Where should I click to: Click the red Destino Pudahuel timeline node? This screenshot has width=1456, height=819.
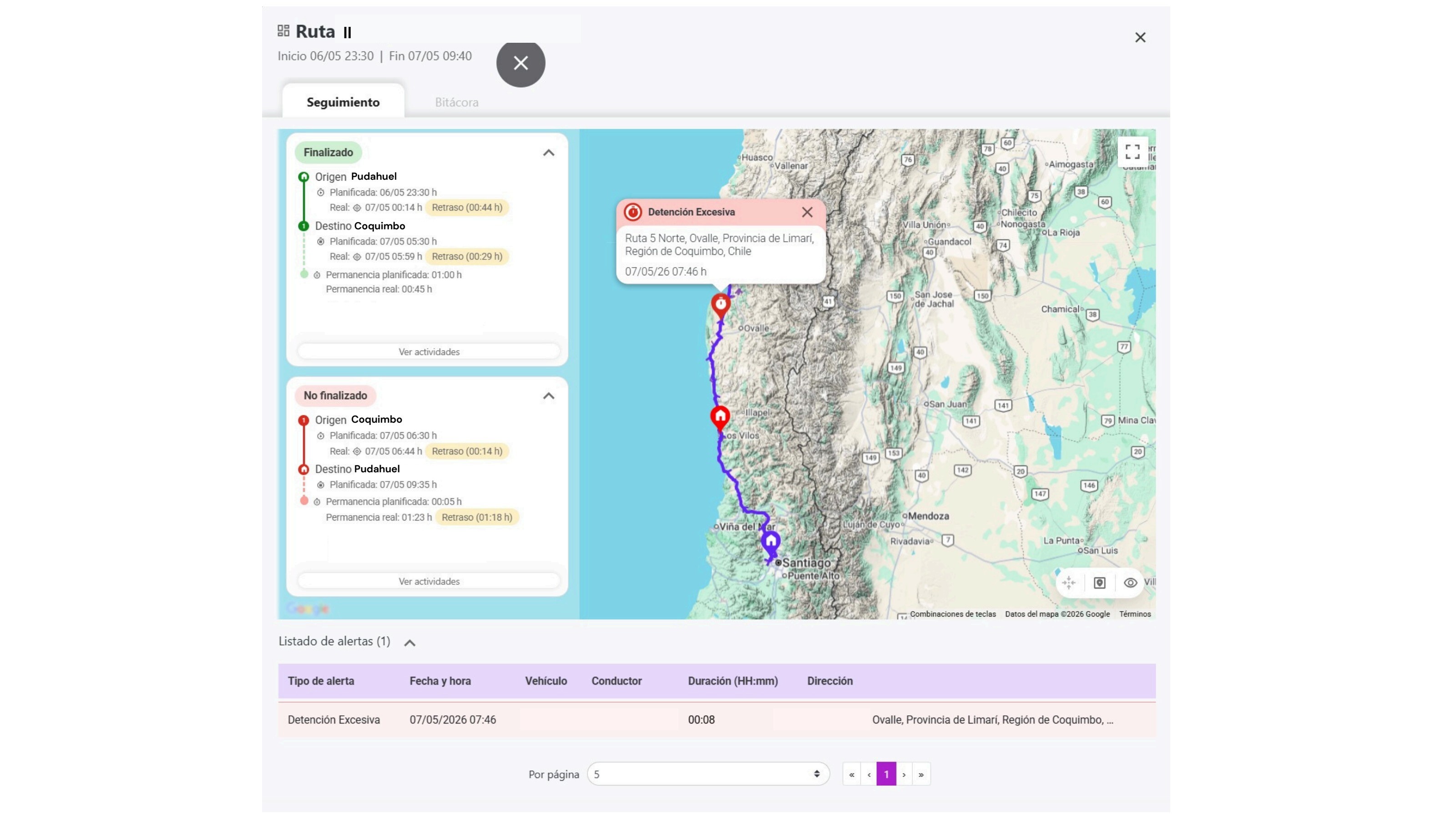[303, 469]
